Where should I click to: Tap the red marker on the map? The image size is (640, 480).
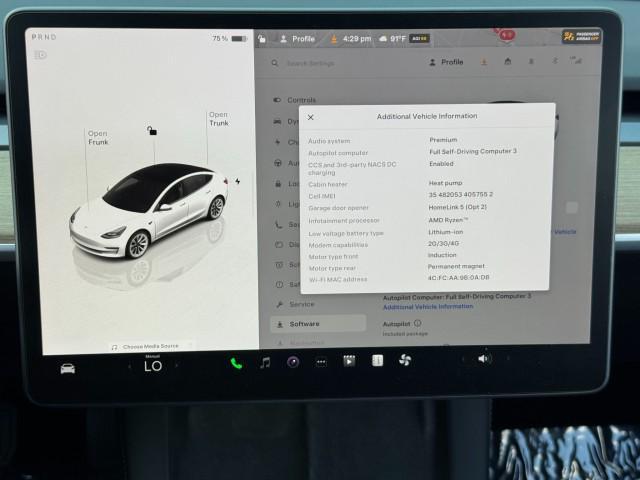[507, 36]
